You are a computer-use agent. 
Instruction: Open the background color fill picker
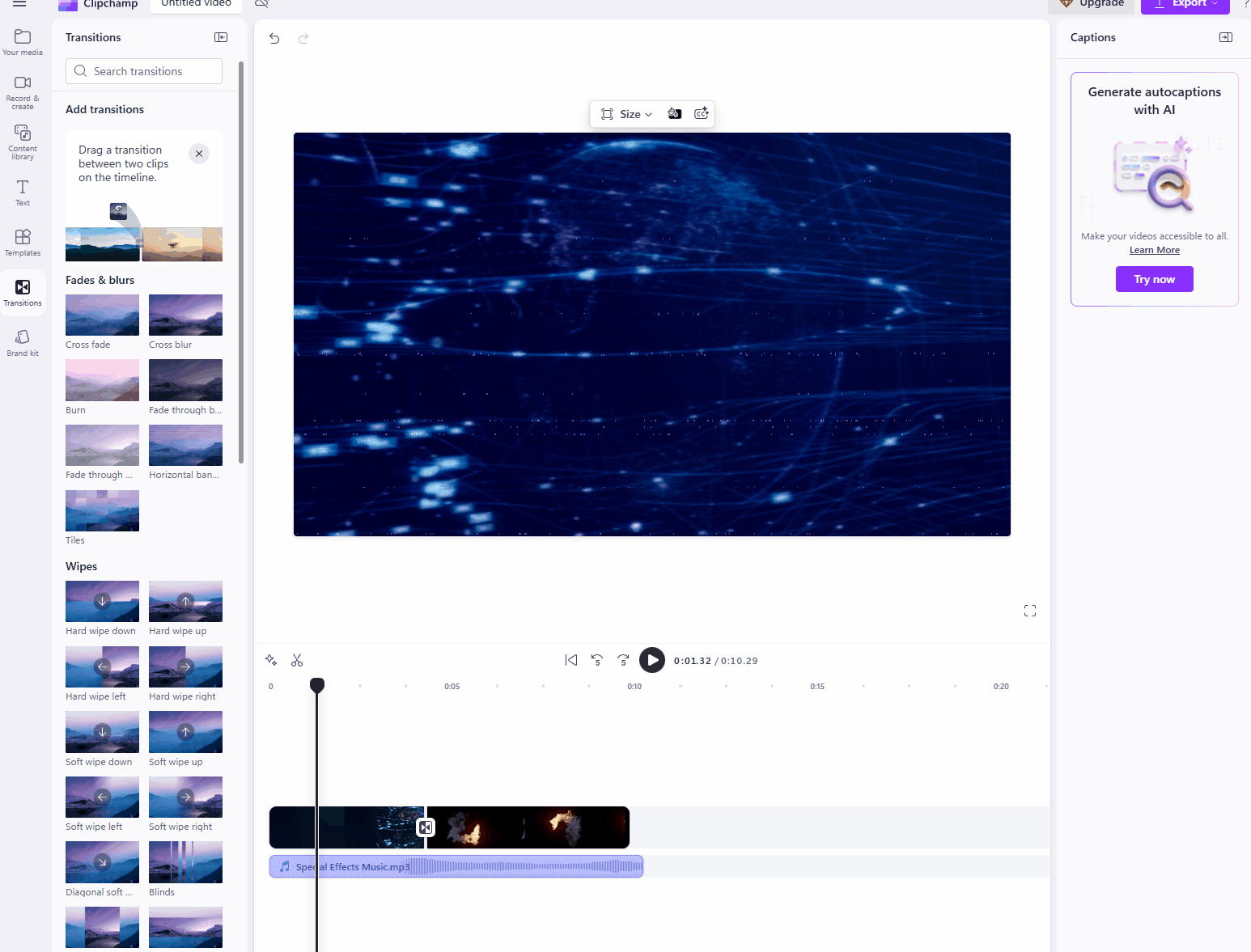click(x=675, y=113)
